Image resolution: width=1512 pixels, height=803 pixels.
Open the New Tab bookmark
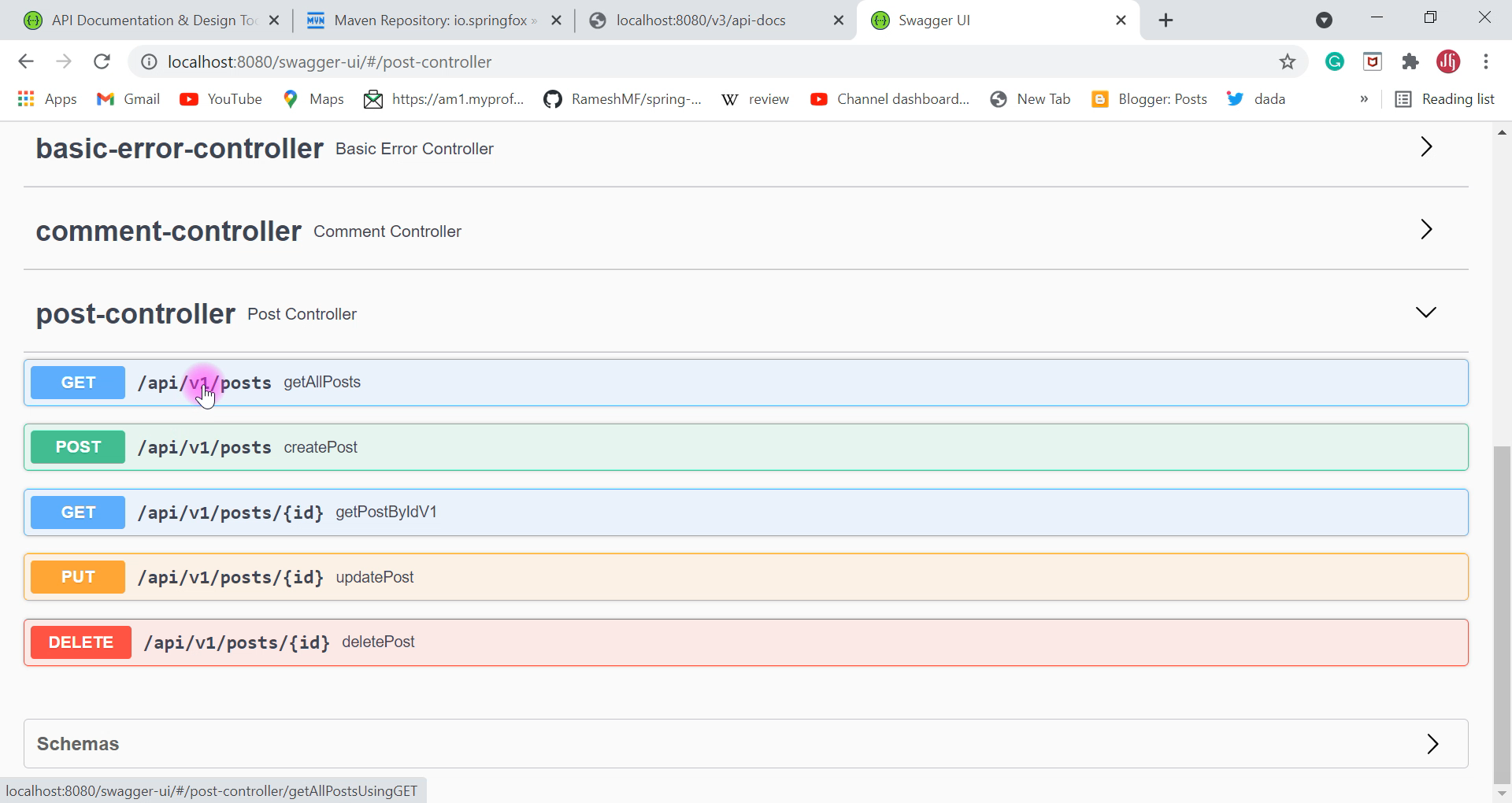pyautogui.click(x=1031, y=99)
